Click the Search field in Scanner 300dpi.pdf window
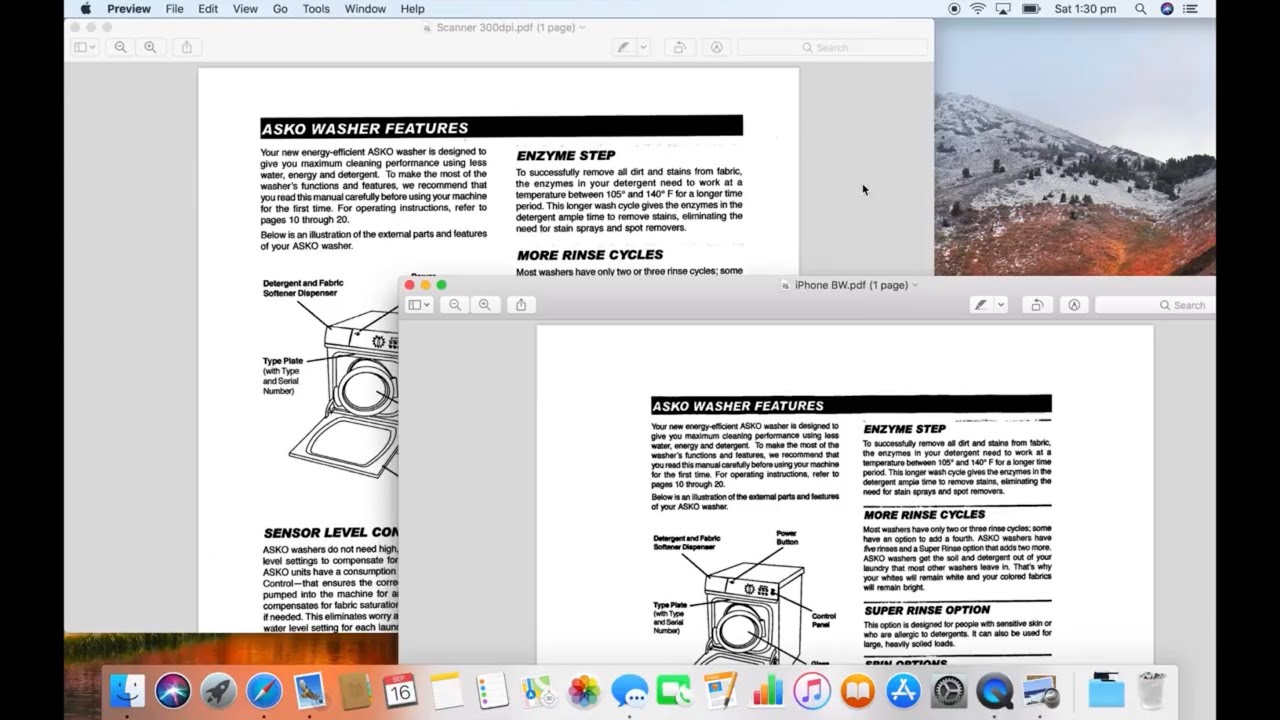This screenshot has width=1280, height=720. (832, 47)
